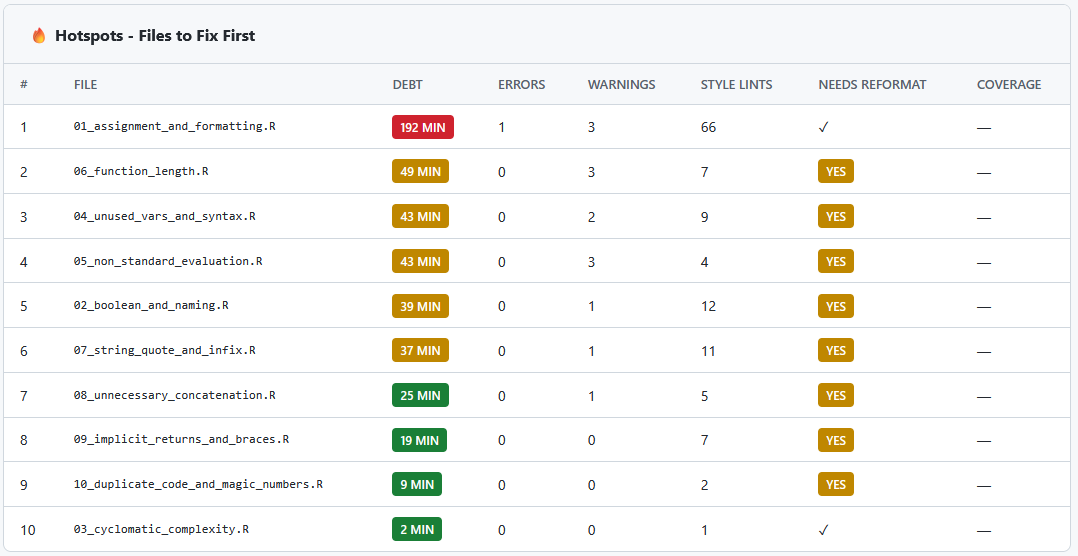
Task: Open file 04_unused_vars_and_syntax.R
Action: [x=164, y=216]
